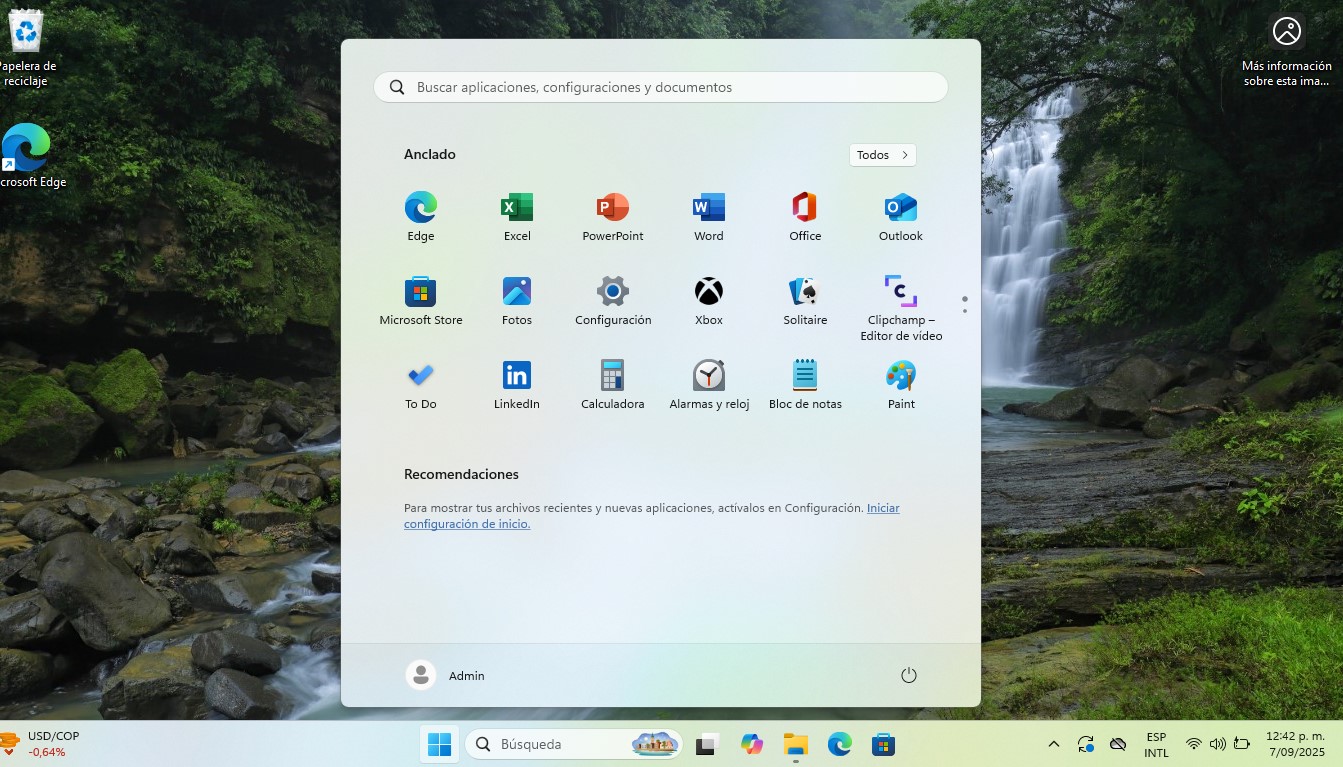Go to next pinned apps page dots
The image size is (1343, 767).
click(x=964, y=305)
